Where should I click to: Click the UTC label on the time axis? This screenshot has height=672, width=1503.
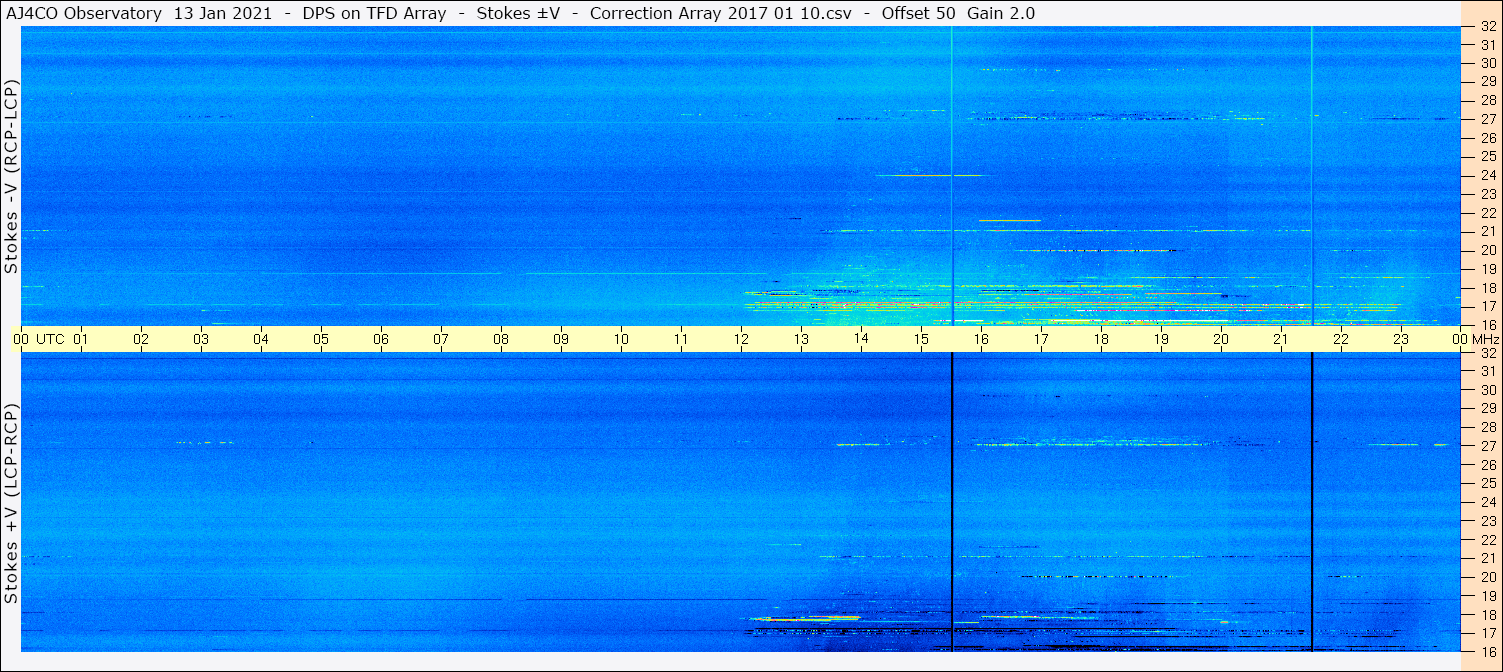point(51,339)
